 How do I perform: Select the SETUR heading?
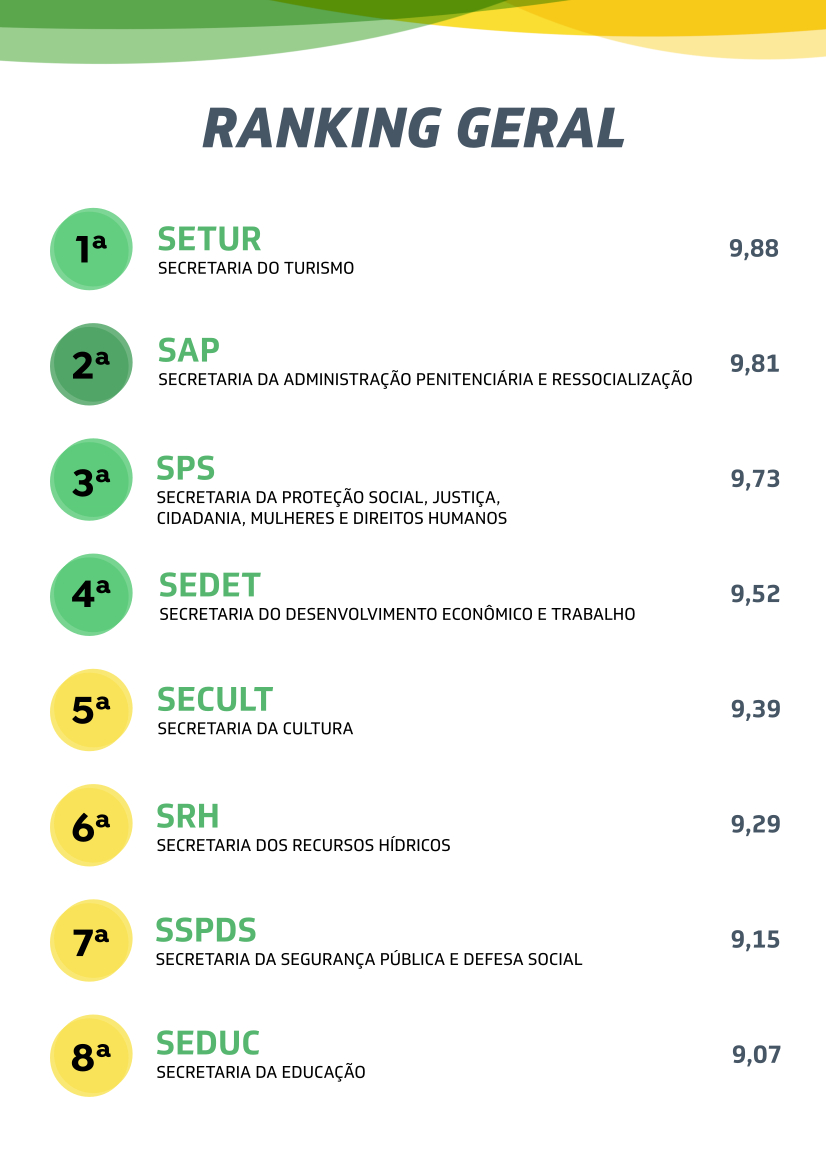209,240
